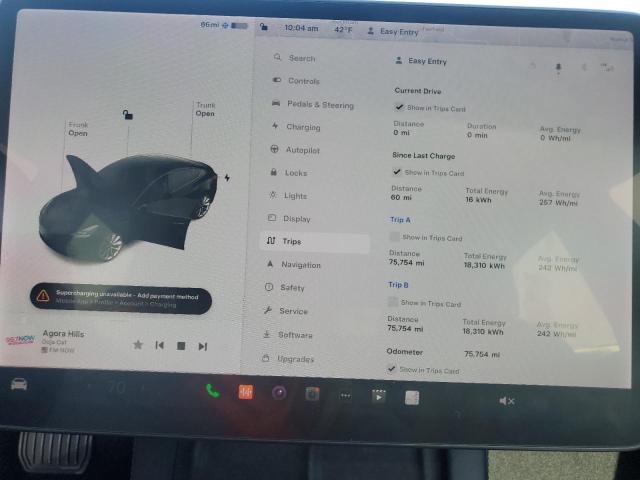The height and width of the screenshot is (480, 640).
Task: Open Pedals & Steering settings
Action: pos(313,104)
